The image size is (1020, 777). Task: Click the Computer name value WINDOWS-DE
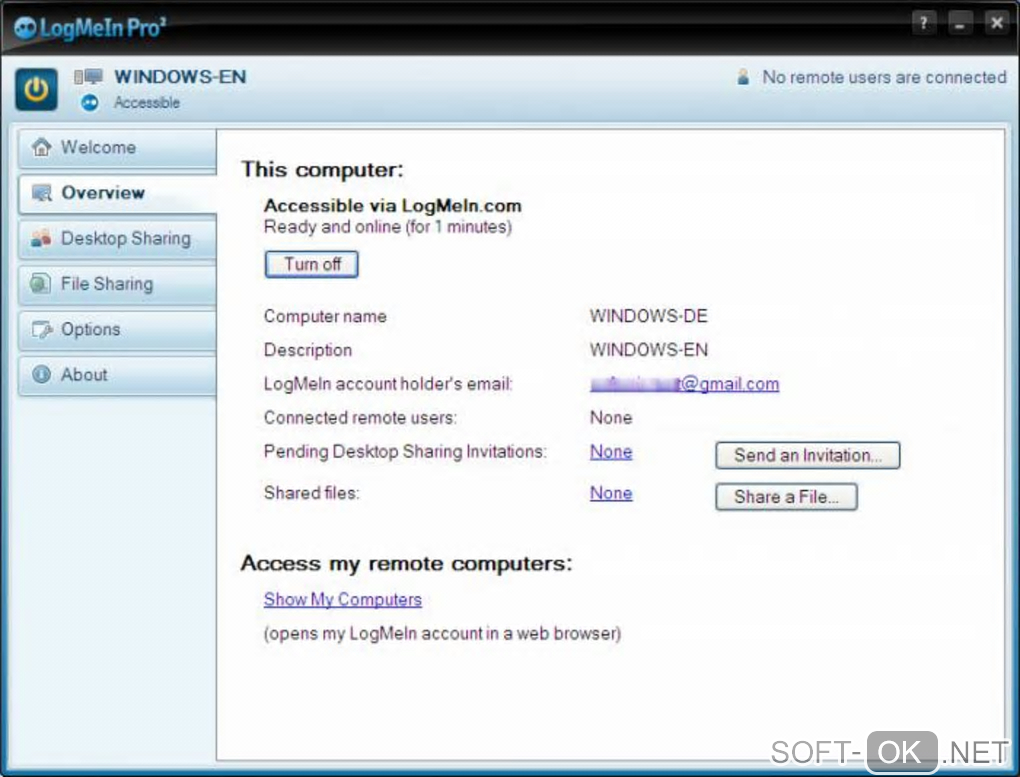tap(649, 316)
